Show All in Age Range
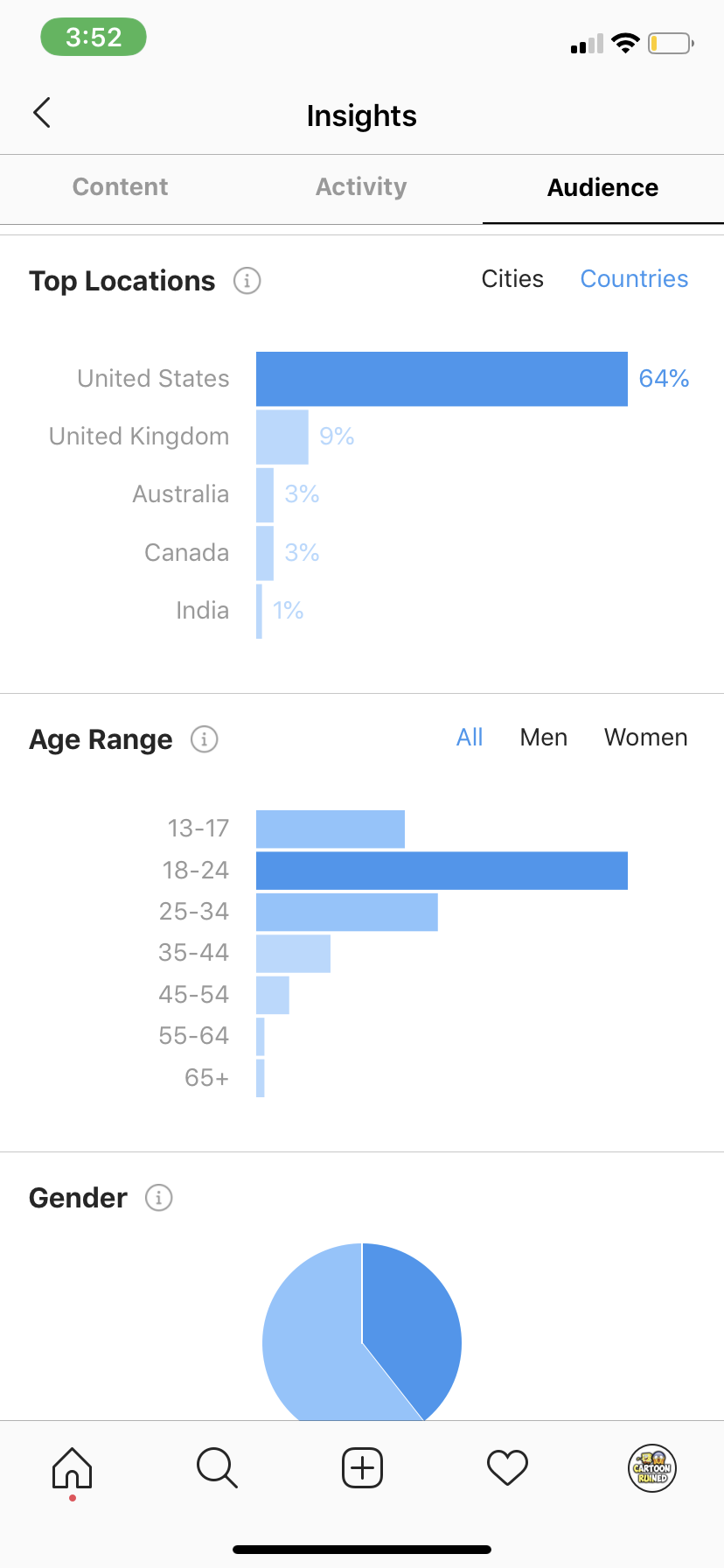 470,738
